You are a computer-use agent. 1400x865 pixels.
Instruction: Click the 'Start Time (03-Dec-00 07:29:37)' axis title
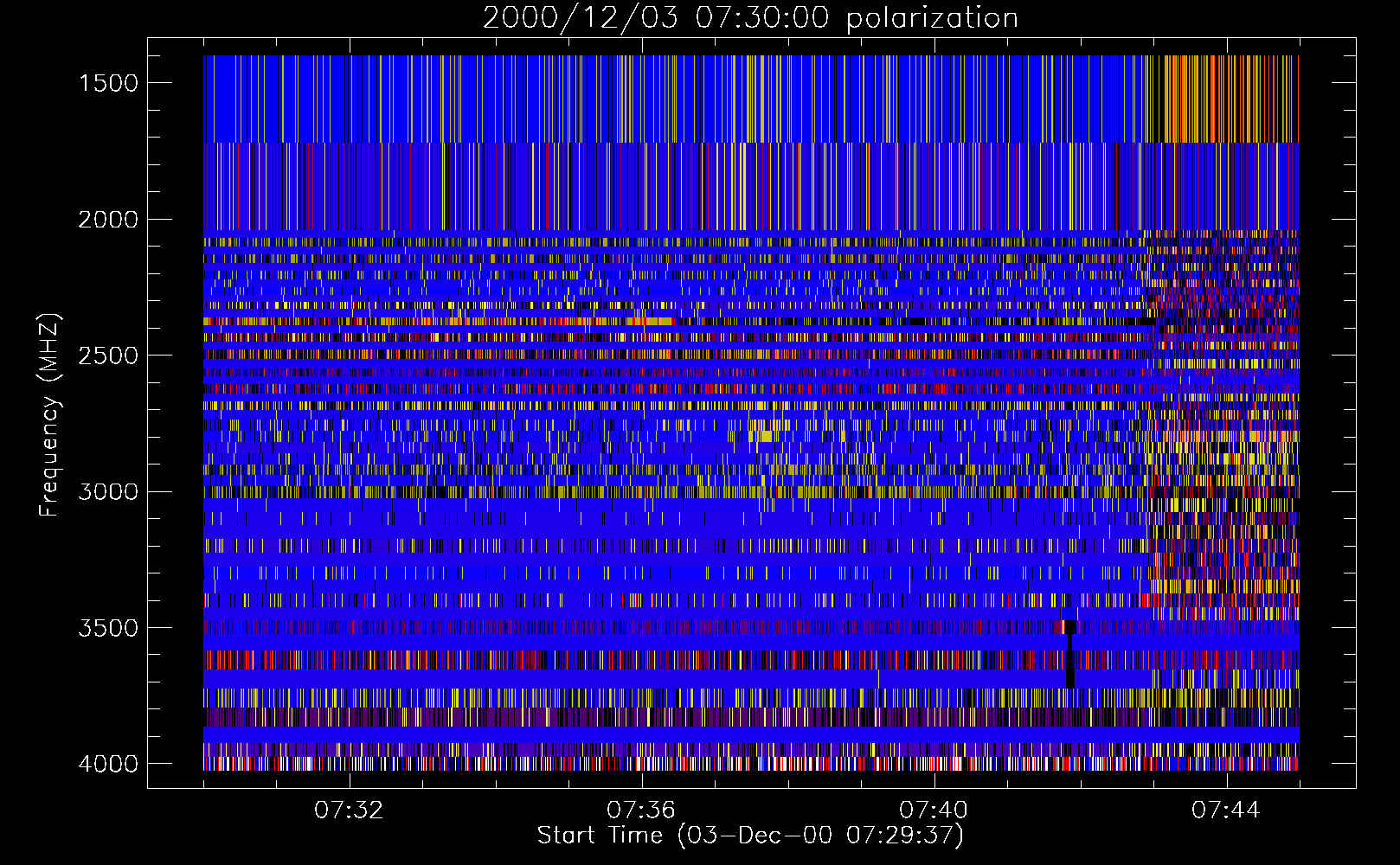coord(750,836)
